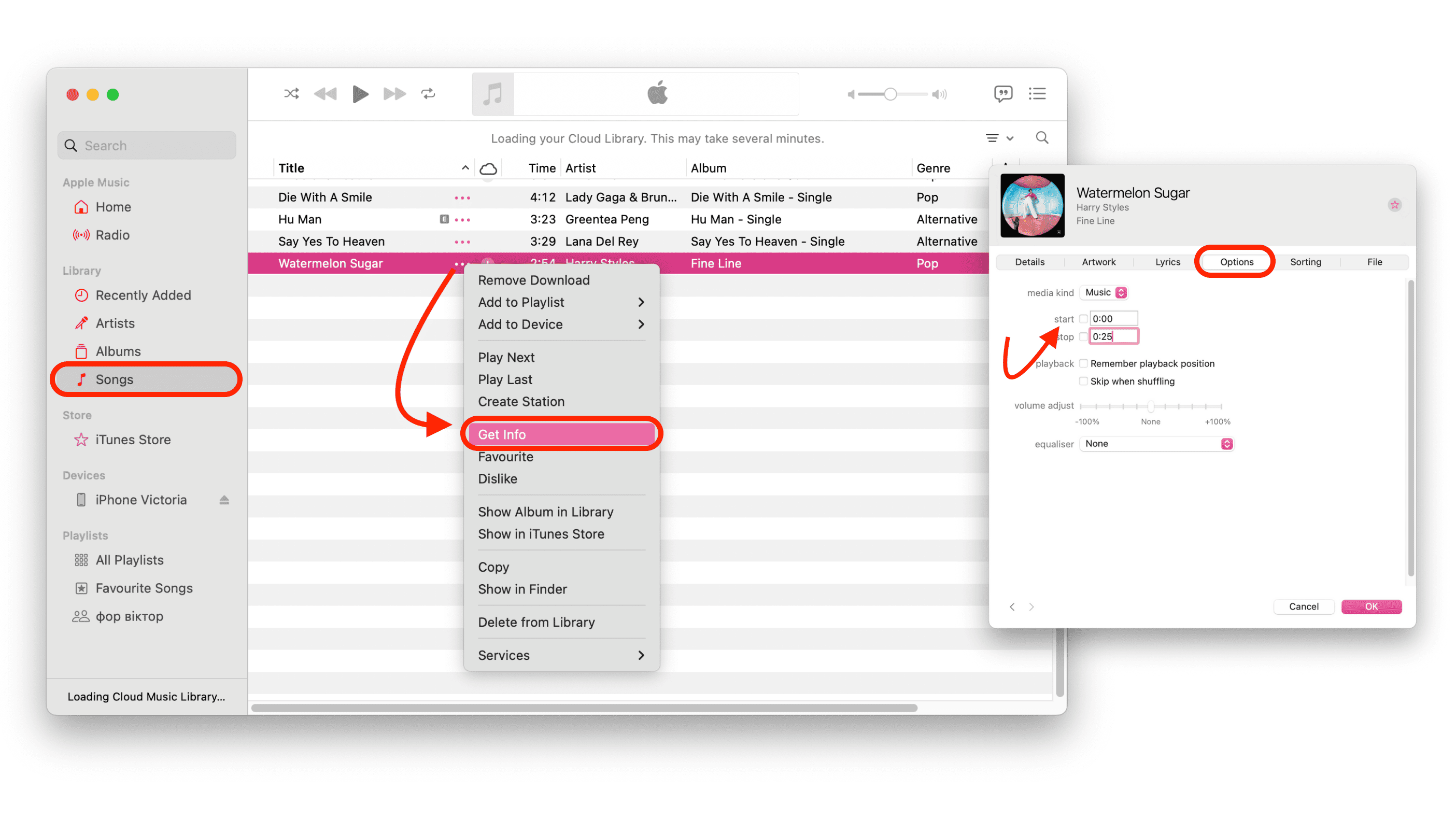The width and height of the screenshot is (1456, 819).
Task: Open the lyrics speech bubble icon
Action: [1003, 94]
